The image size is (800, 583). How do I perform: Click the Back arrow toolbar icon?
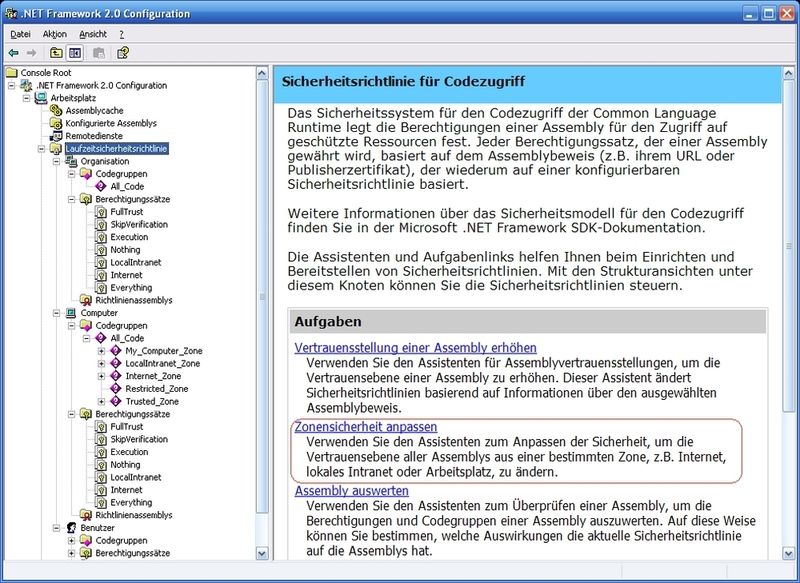tap(14, 53)
